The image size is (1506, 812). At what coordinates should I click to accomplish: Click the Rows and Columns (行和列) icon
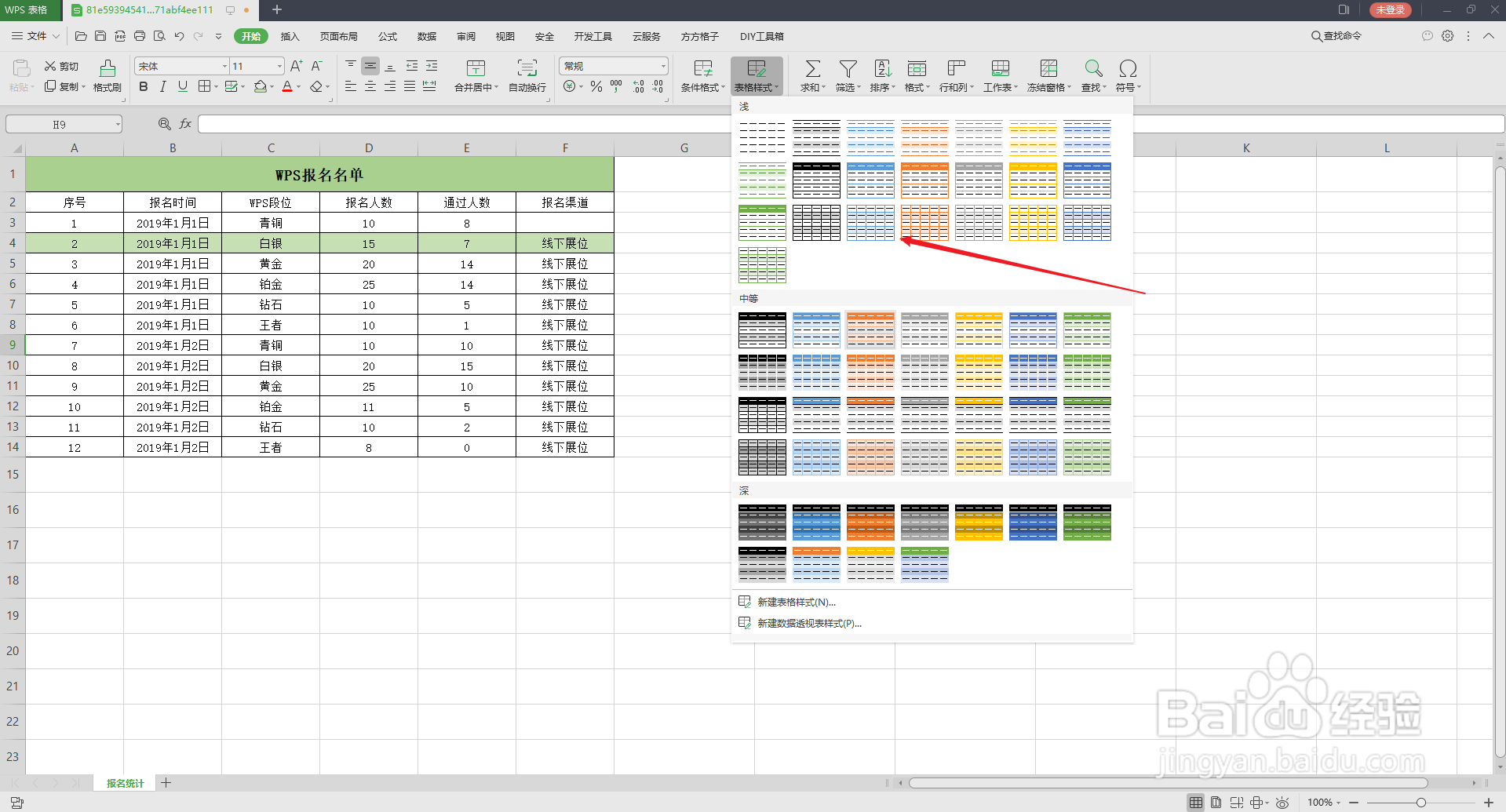click(956, 69)
